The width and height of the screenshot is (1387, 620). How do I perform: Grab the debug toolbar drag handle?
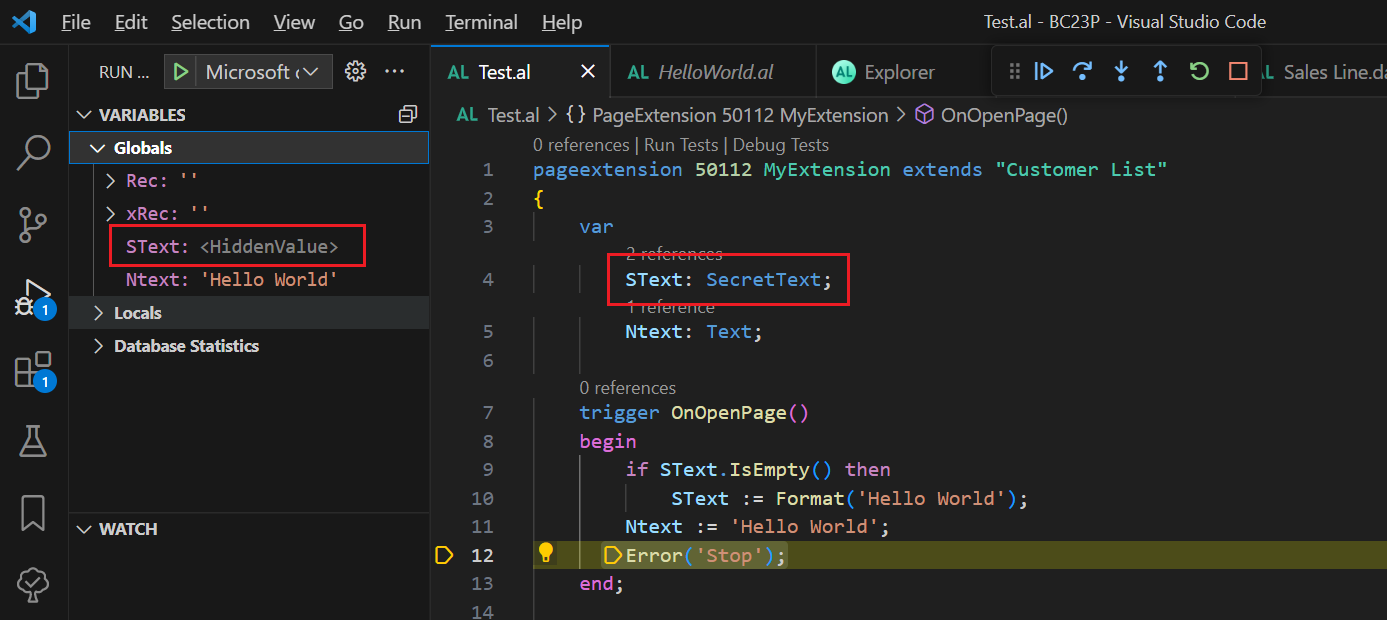(x=1014, y=71)
